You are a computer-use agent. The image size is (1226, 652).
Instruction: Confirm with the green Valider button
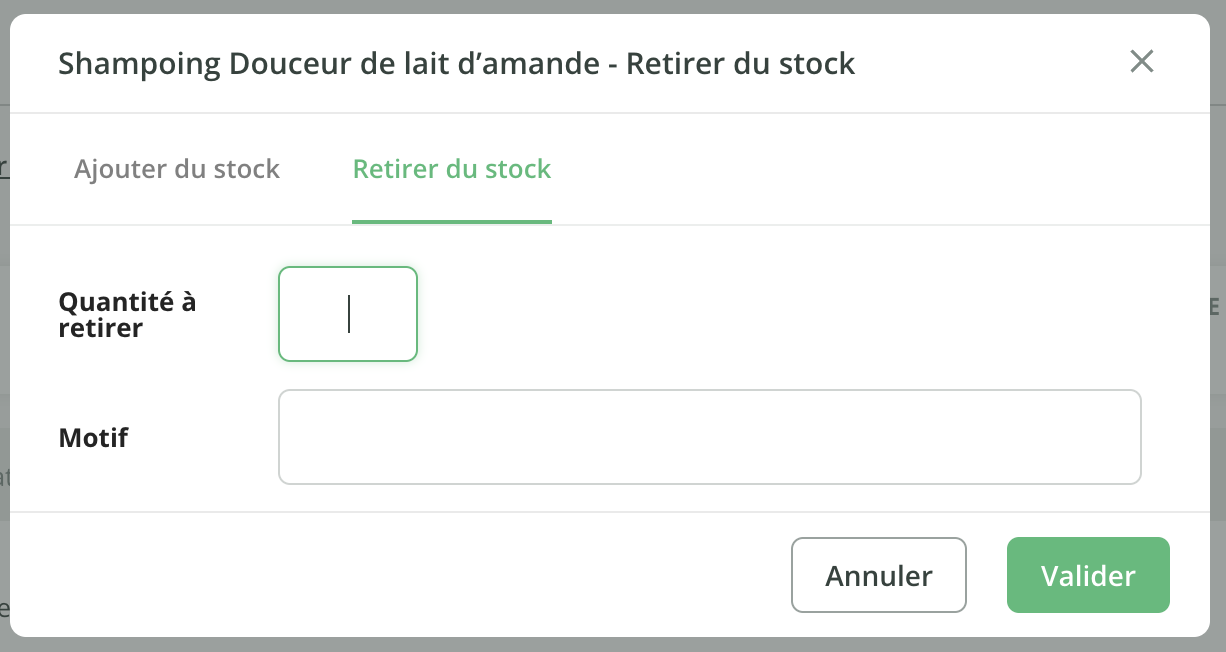click(x=1087, y=575)
